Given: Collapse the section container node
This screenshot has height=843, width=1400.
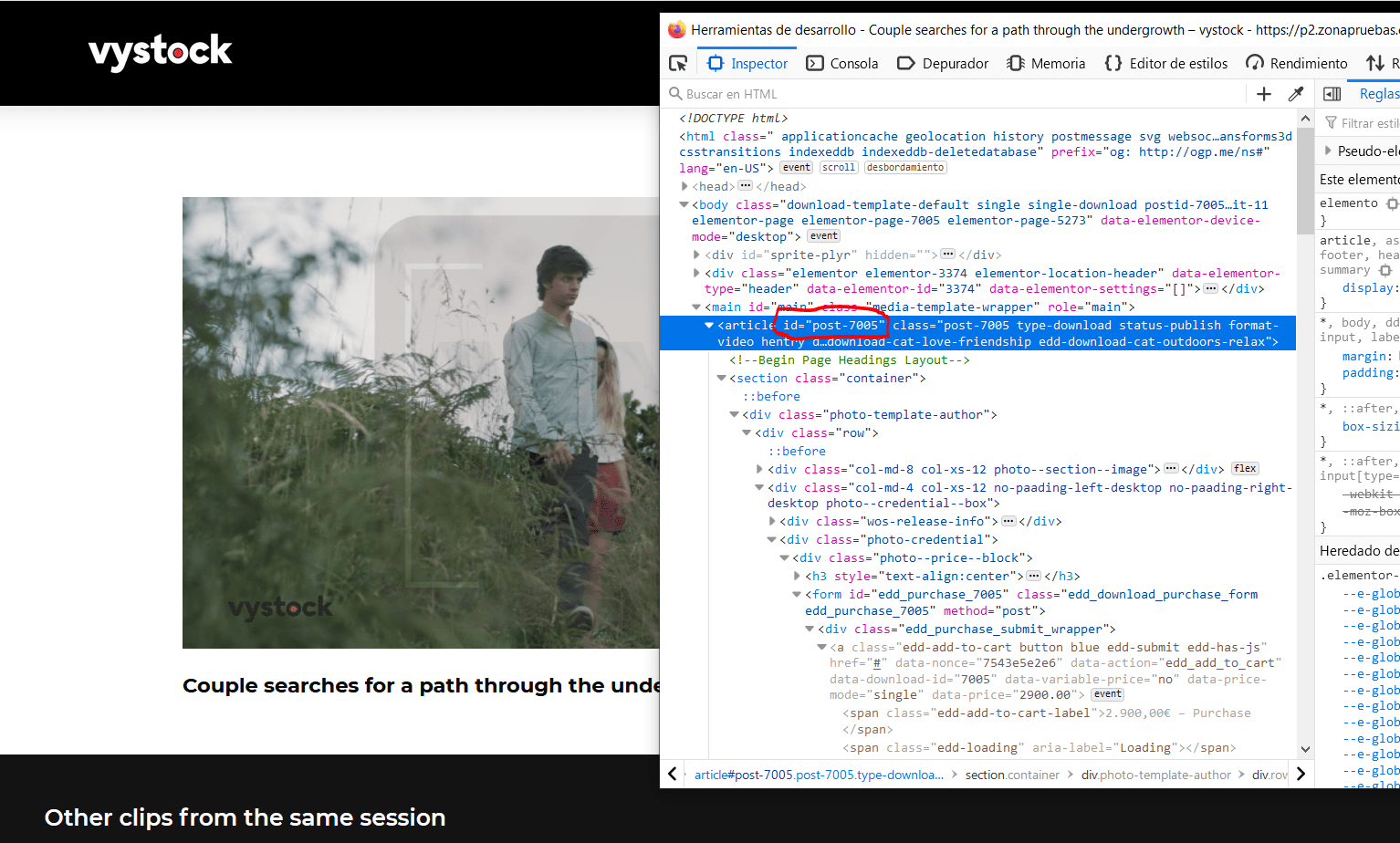Looking at the screenshot, I should (x=722, y=378).
